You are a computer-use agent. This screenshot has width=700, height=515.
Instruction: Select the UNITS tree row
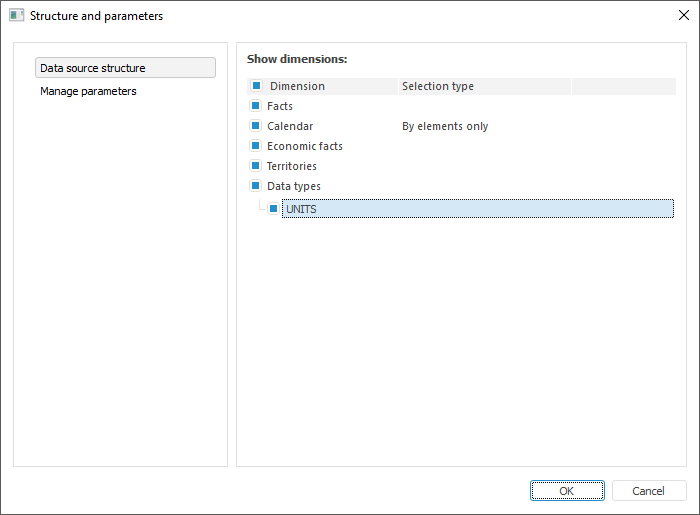(x=477, y=208)
